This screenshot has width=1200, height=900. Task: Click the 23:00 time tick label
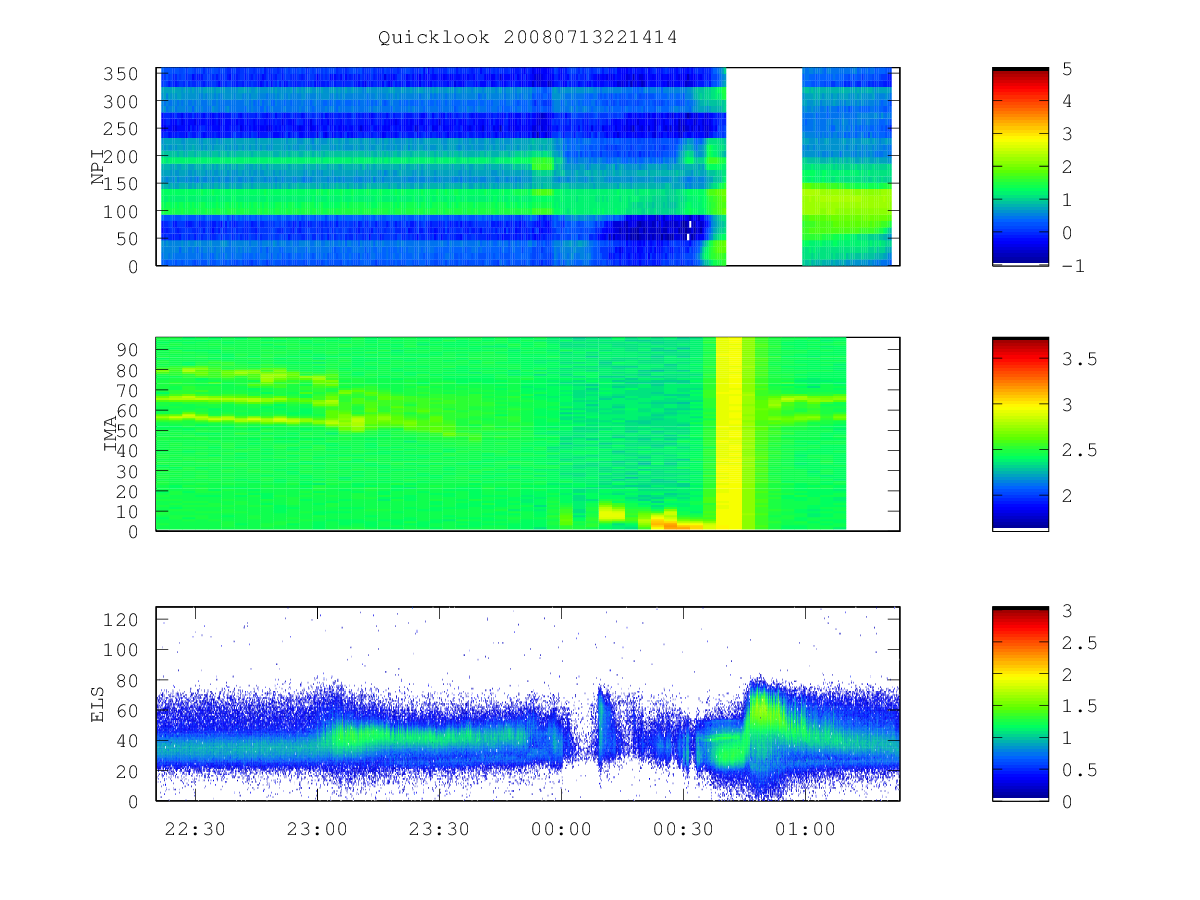point(317,829)
